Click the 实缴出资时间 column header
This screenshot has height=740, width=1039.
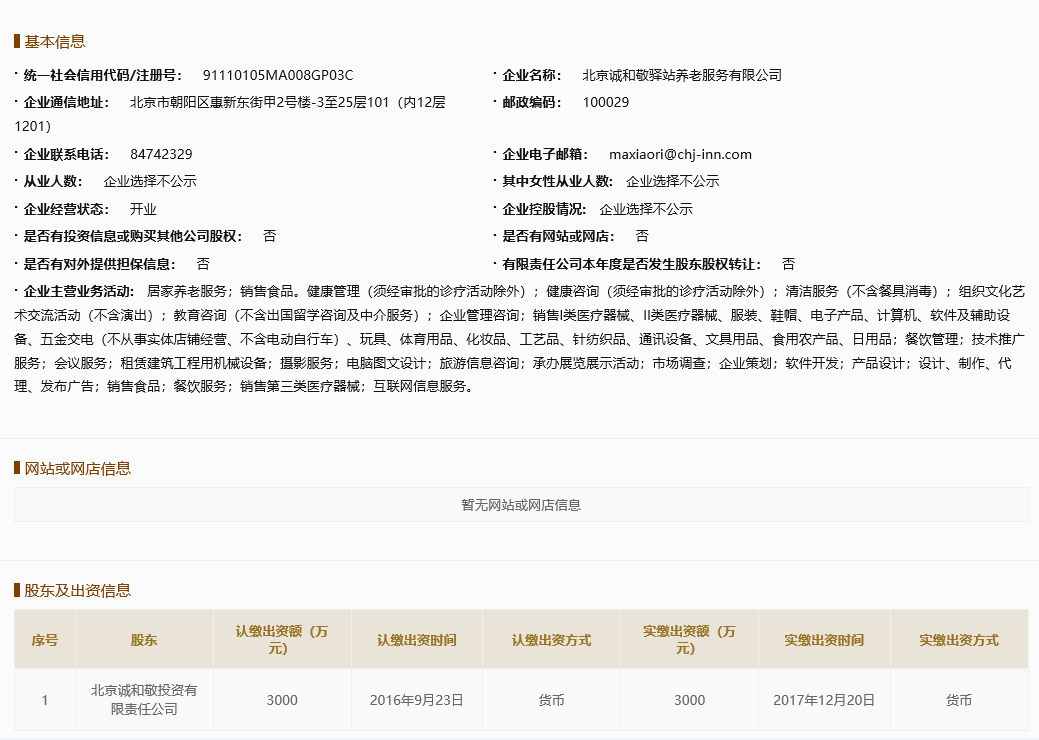tap(824, 640)
